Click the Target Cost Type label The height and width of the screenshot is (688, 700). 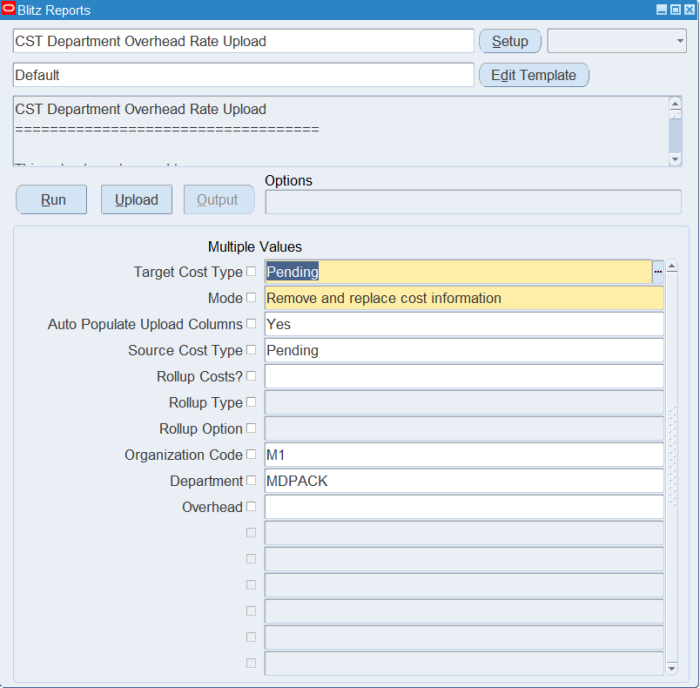[x=188, y=272]
